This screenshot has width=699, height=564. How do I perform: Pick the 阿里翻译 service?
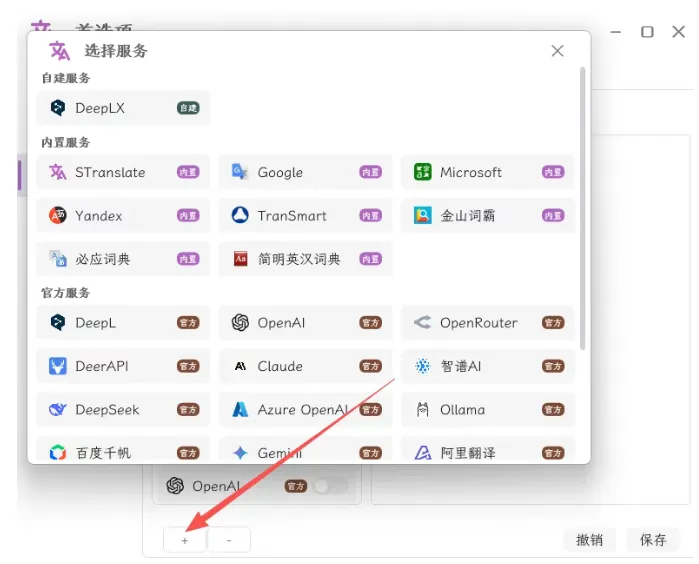[488, 450]
